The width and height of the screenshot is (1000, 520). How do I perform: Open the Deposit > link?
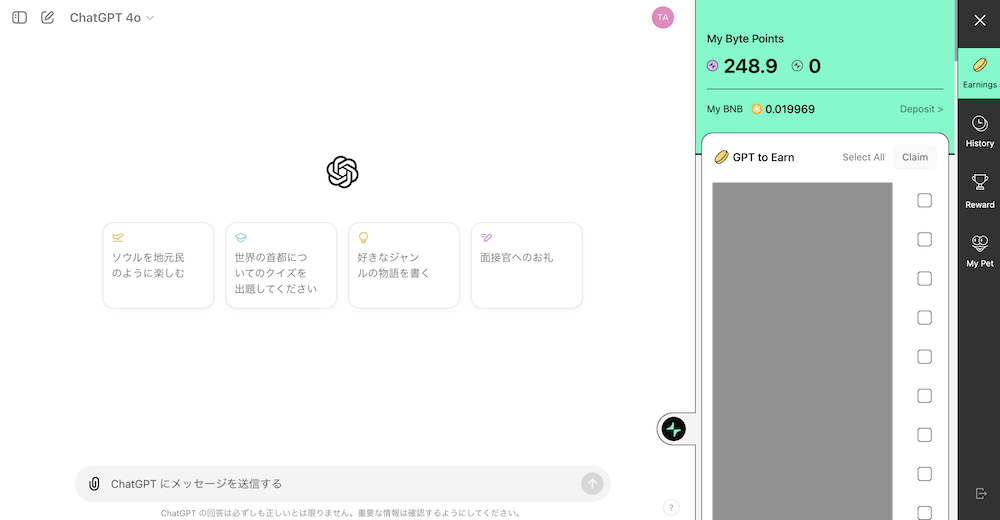[x=921, y=109]
